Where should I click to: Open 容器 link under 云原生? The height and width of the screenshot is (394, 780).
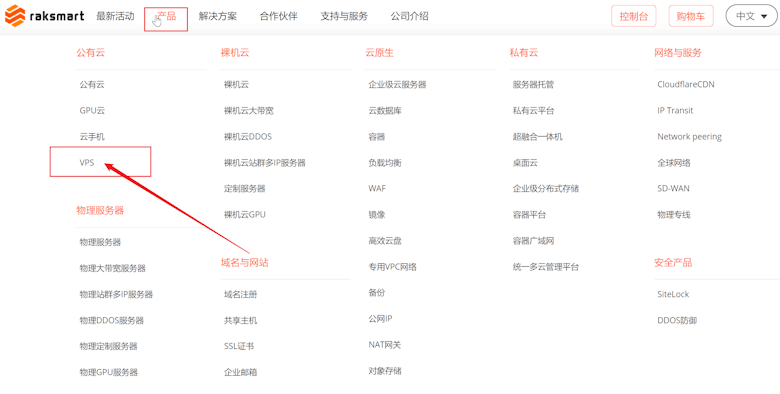click(x=377, y=136)
